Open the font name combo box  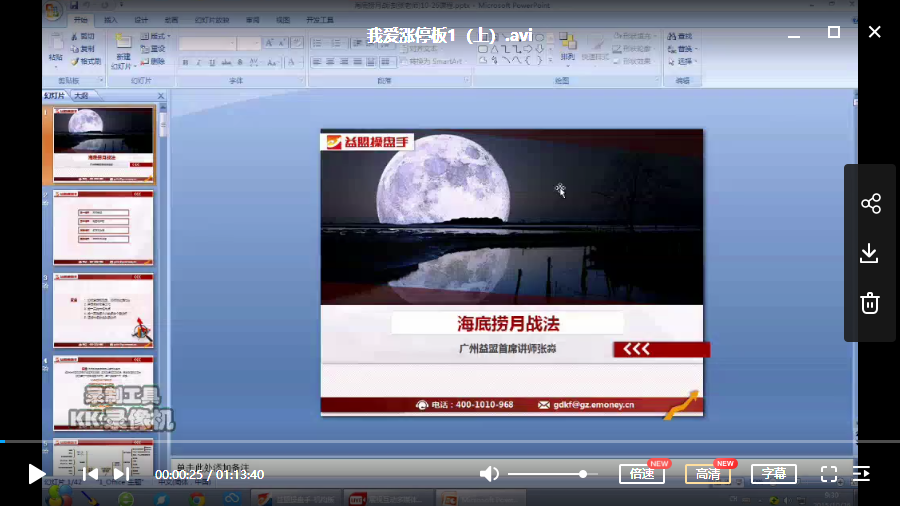click(x=207, y=44)
